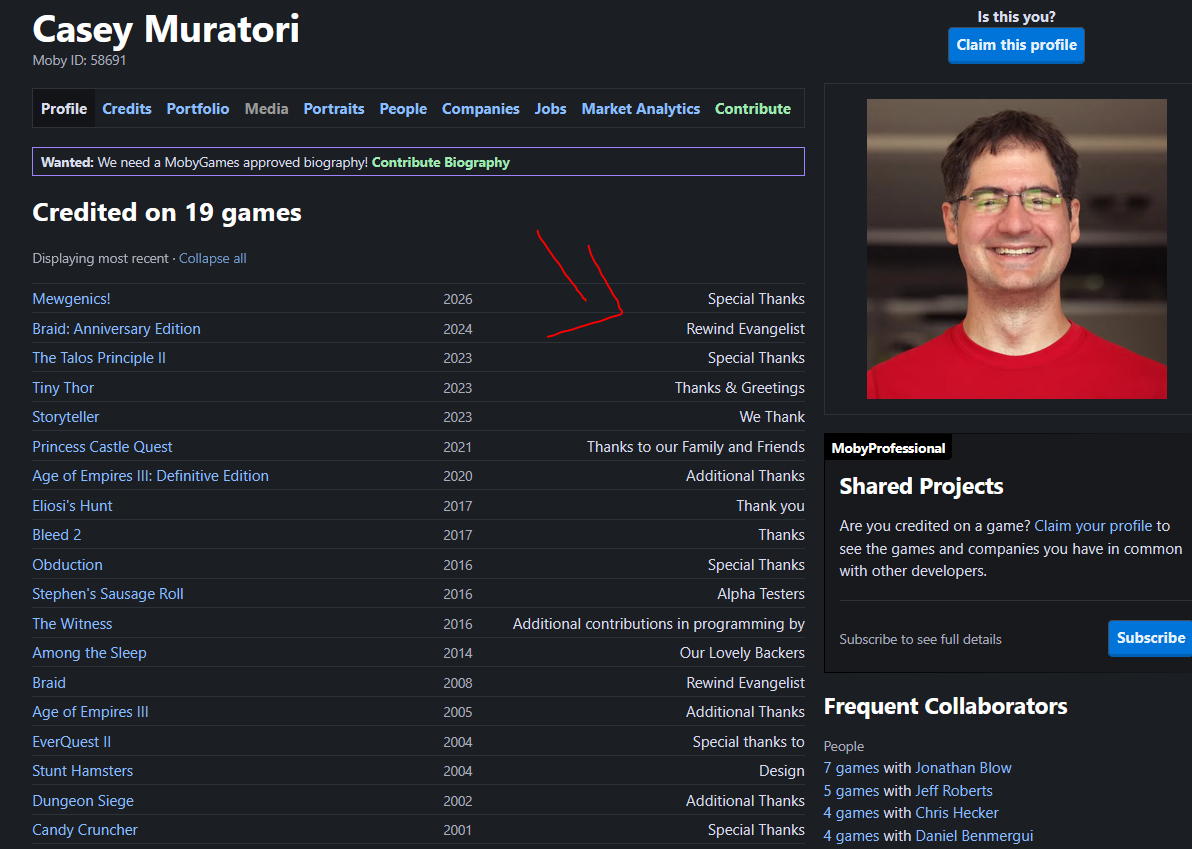This screenshot has height=849, width=1192.
Task: Open Jonathan Blow's profile link
Action: (963, 768)
